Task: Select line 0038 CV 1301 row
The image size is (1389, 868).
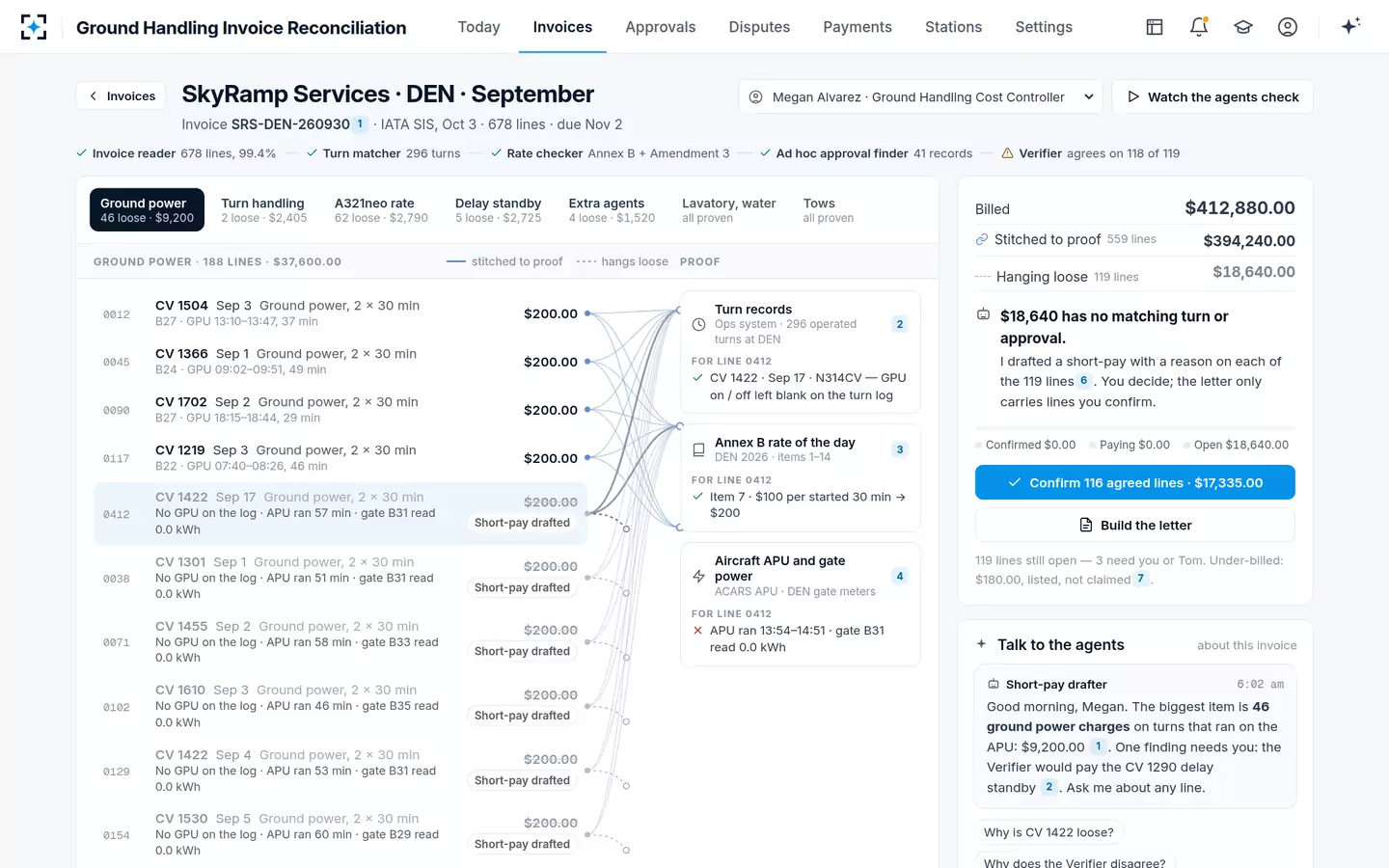Action: pyautogui.click(x=340, y=578)
